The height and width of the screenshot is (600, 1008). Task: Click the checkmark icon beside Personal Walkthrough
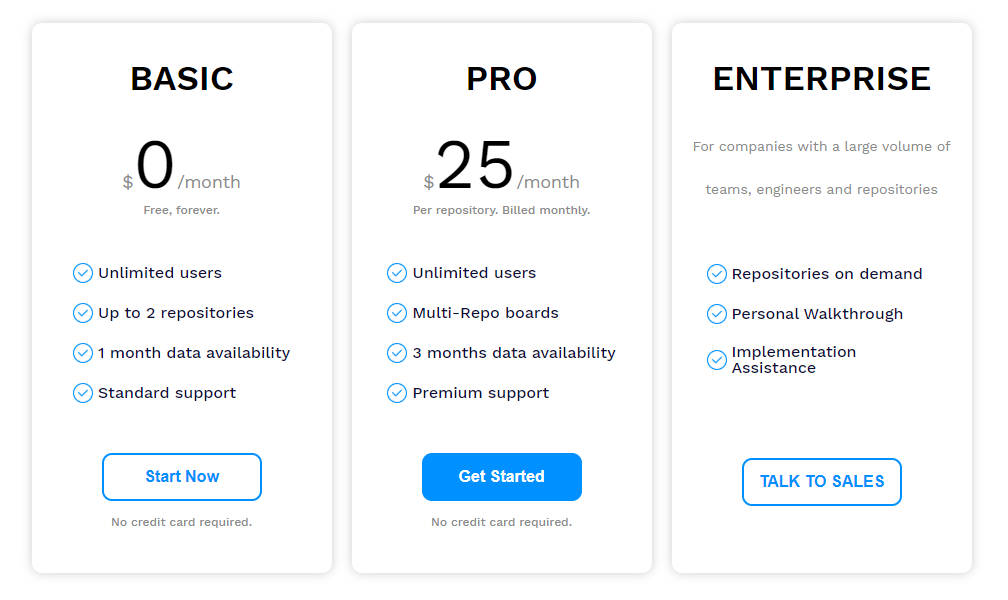717,313
